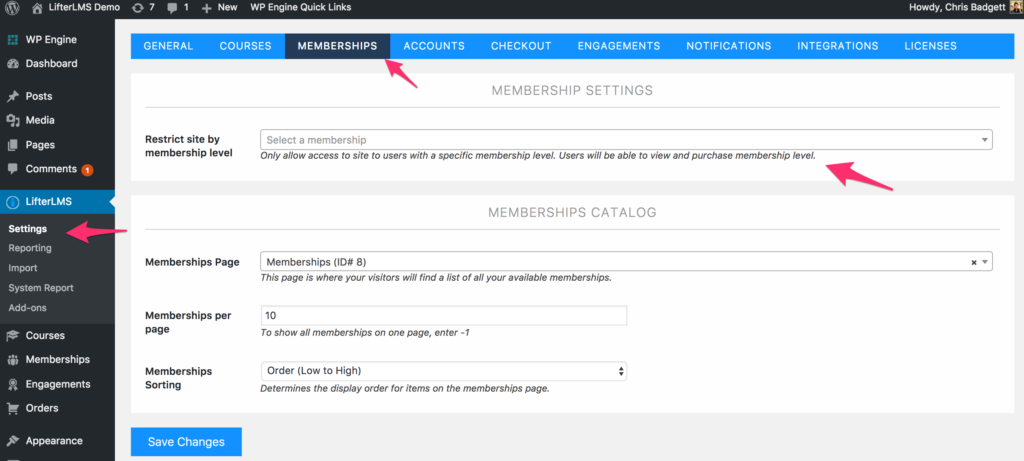The height and width of the screenshot is (461, 1024).
Task: Click the Appearance paintbrush icon
Action: point(12,441)
